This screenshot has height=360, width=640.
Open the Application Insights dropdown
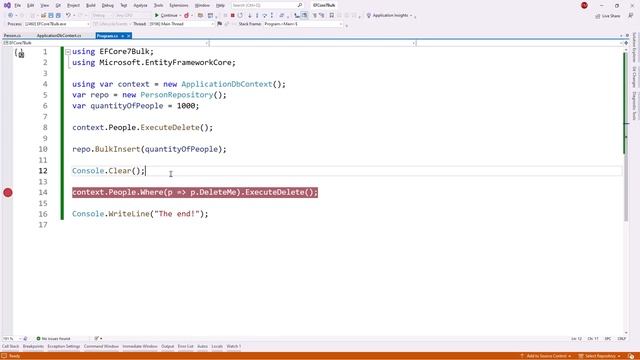(x=390, y=16)
